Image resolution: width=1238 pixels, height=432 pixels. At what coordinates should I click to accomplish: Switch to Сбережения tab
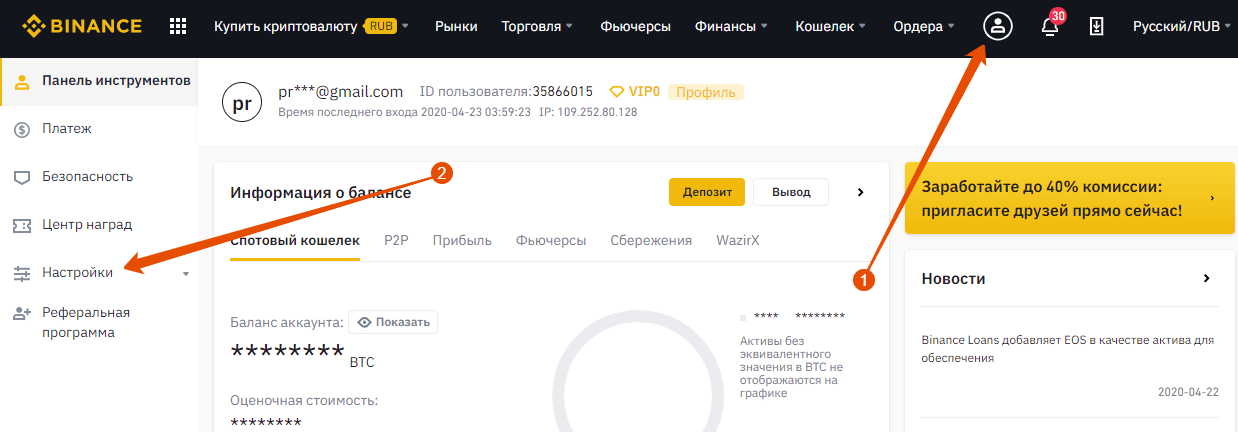click(651, 240)
